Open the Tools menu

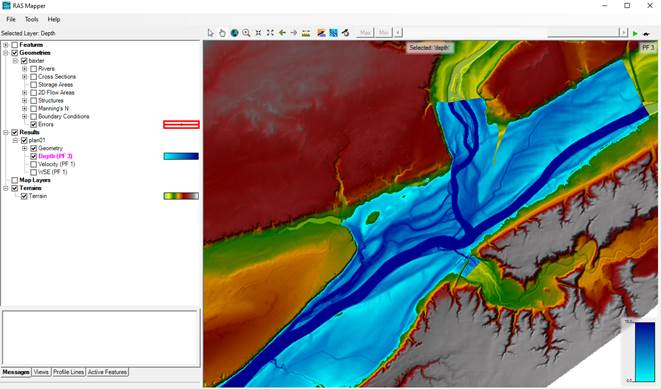pos(32,19)
